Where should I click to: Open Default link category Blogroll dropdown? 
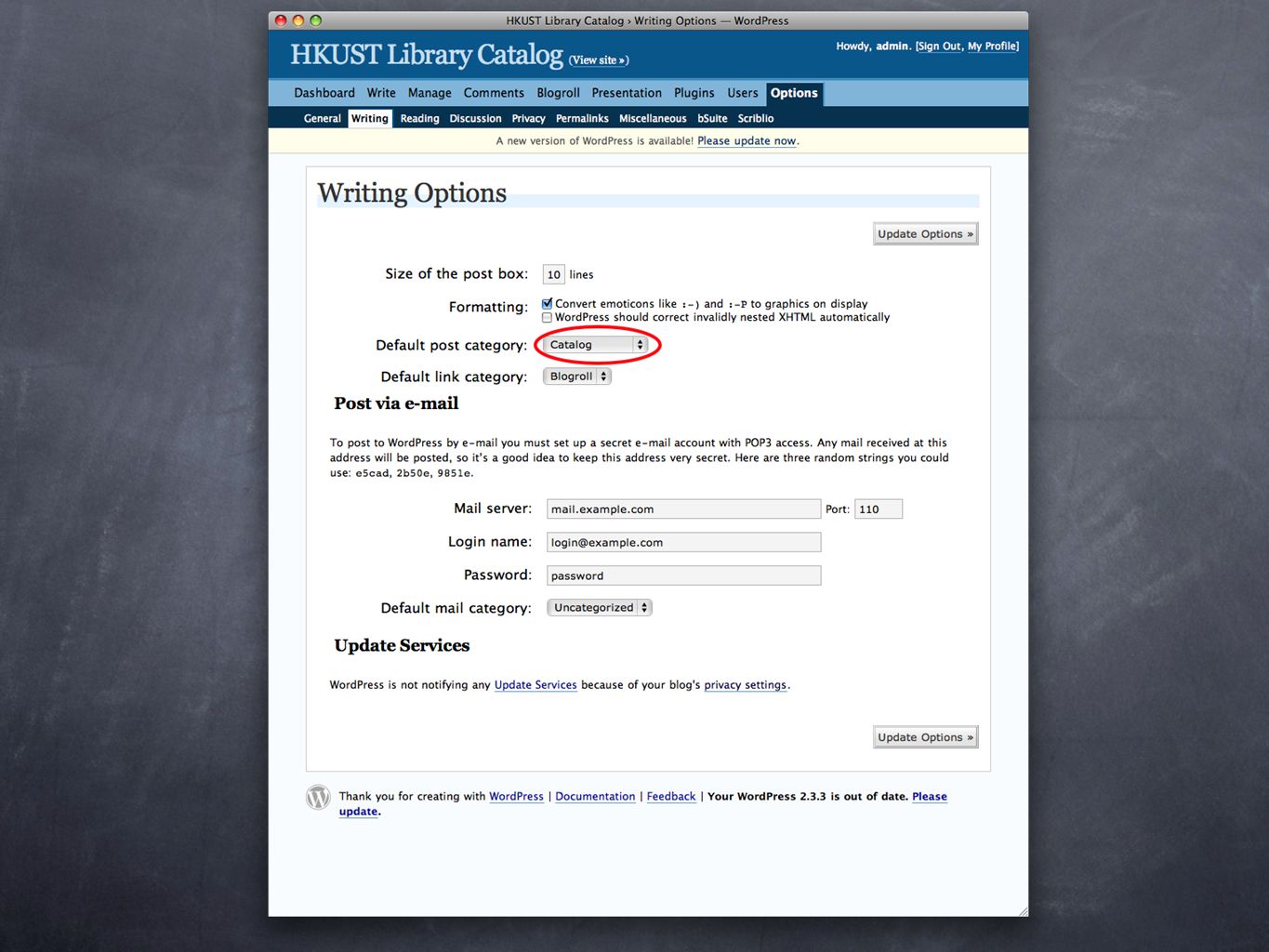(x=576, y=377)
